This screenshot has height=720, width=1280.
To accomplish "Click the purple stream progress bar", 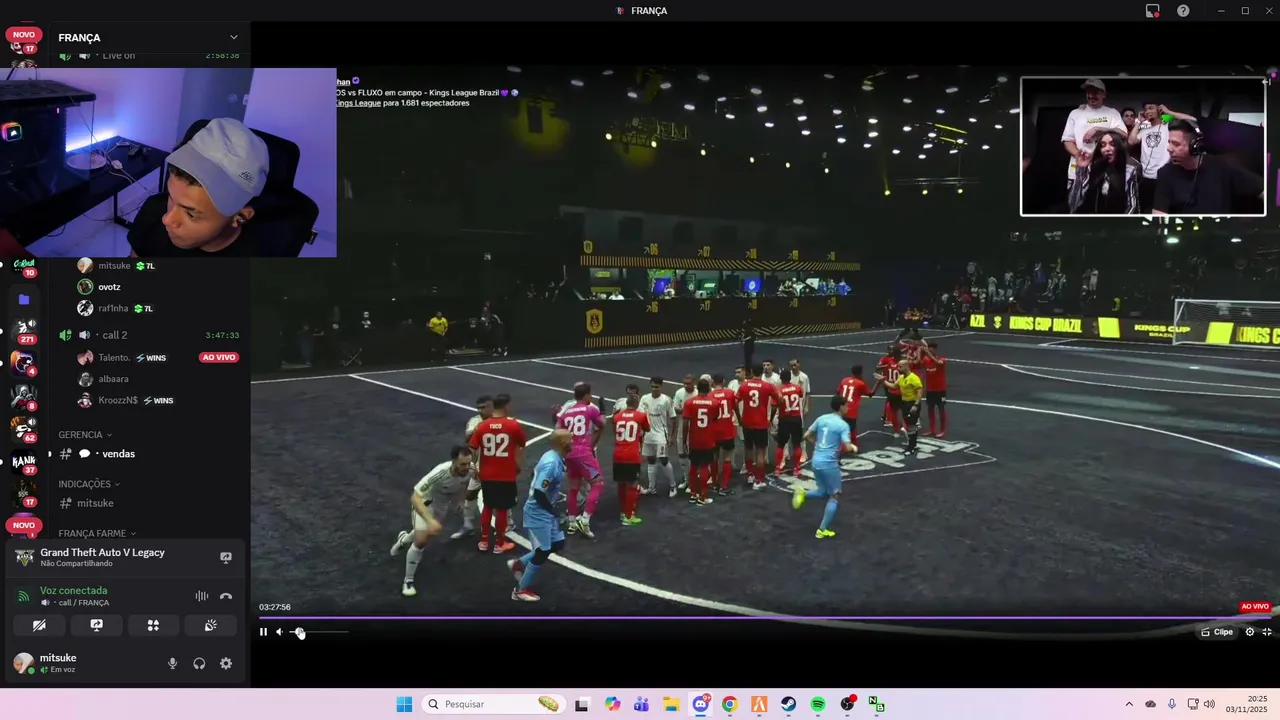I will (765, 617).
